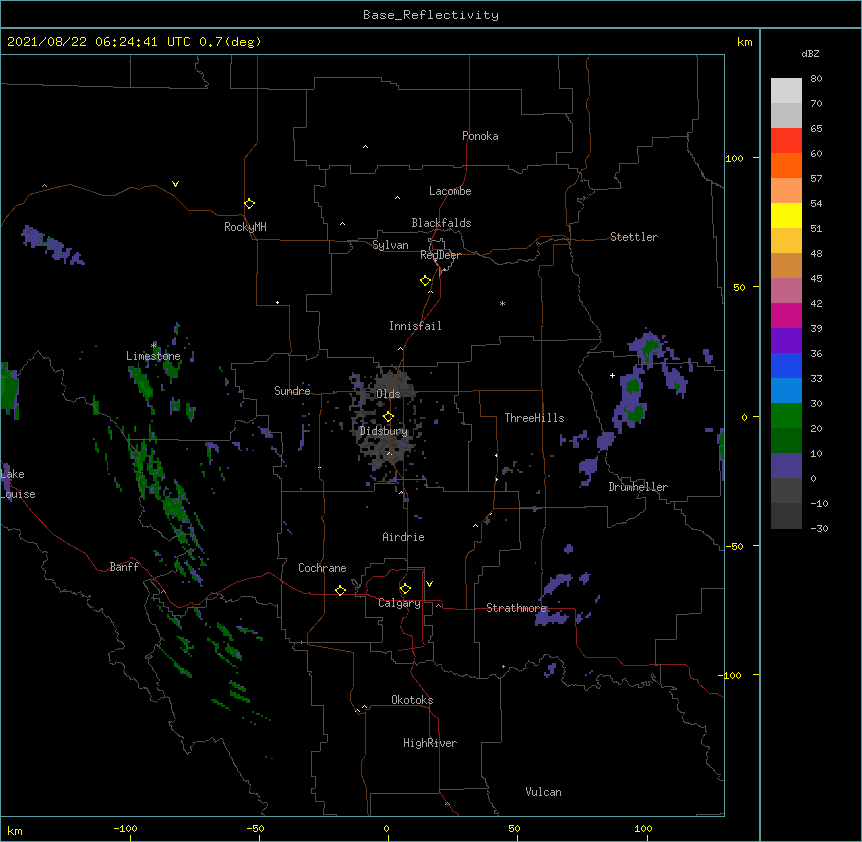
Task: Click the Stettler label
Action: tap(634, 237)
